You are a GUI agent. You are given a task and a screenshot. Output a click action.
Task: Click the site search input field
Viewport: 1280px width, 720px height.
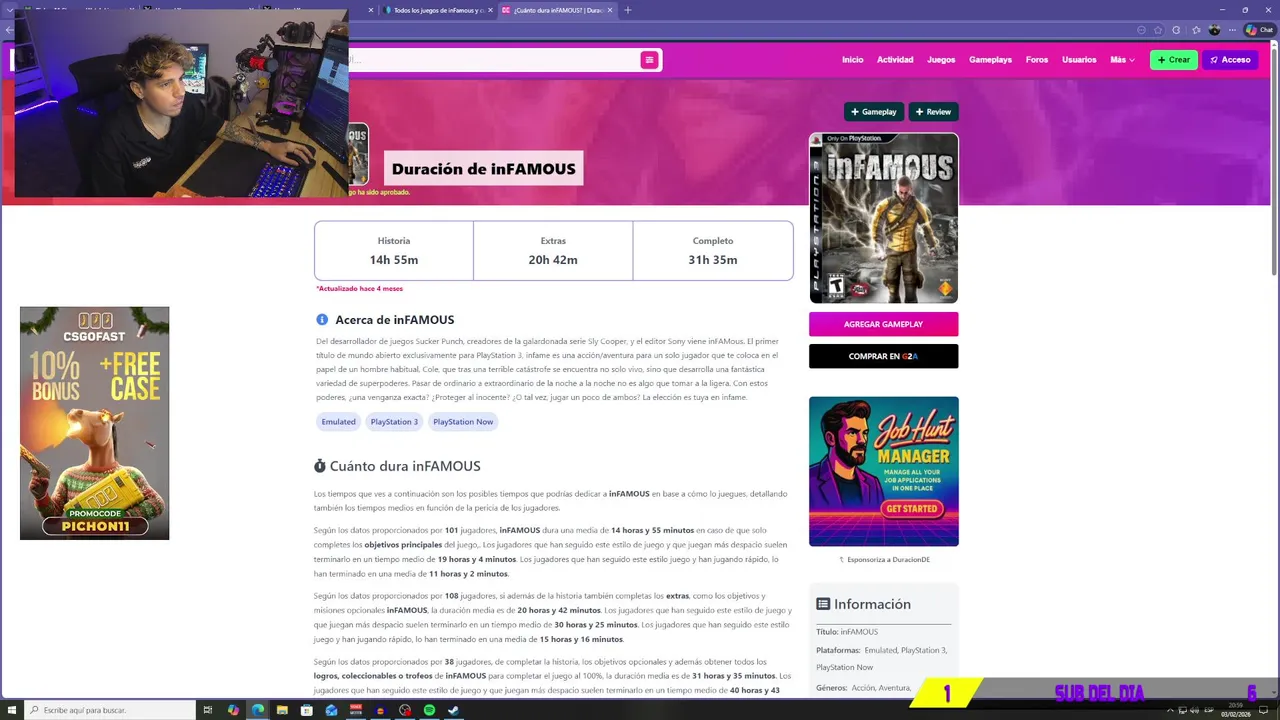pyautogui.click(x=494, y=60)
